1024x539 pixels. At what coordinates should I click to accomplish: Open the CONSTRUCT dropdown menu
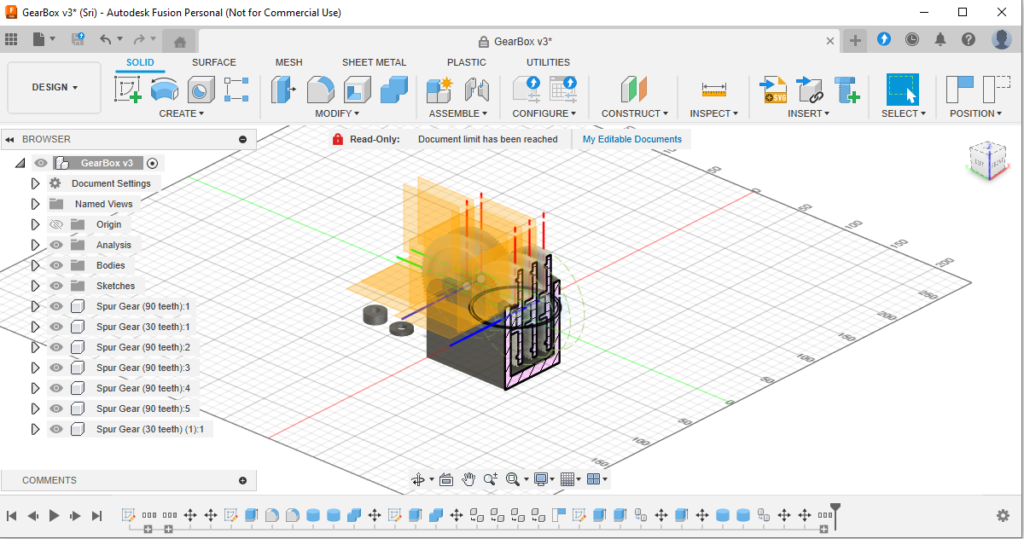click(634, 114)
